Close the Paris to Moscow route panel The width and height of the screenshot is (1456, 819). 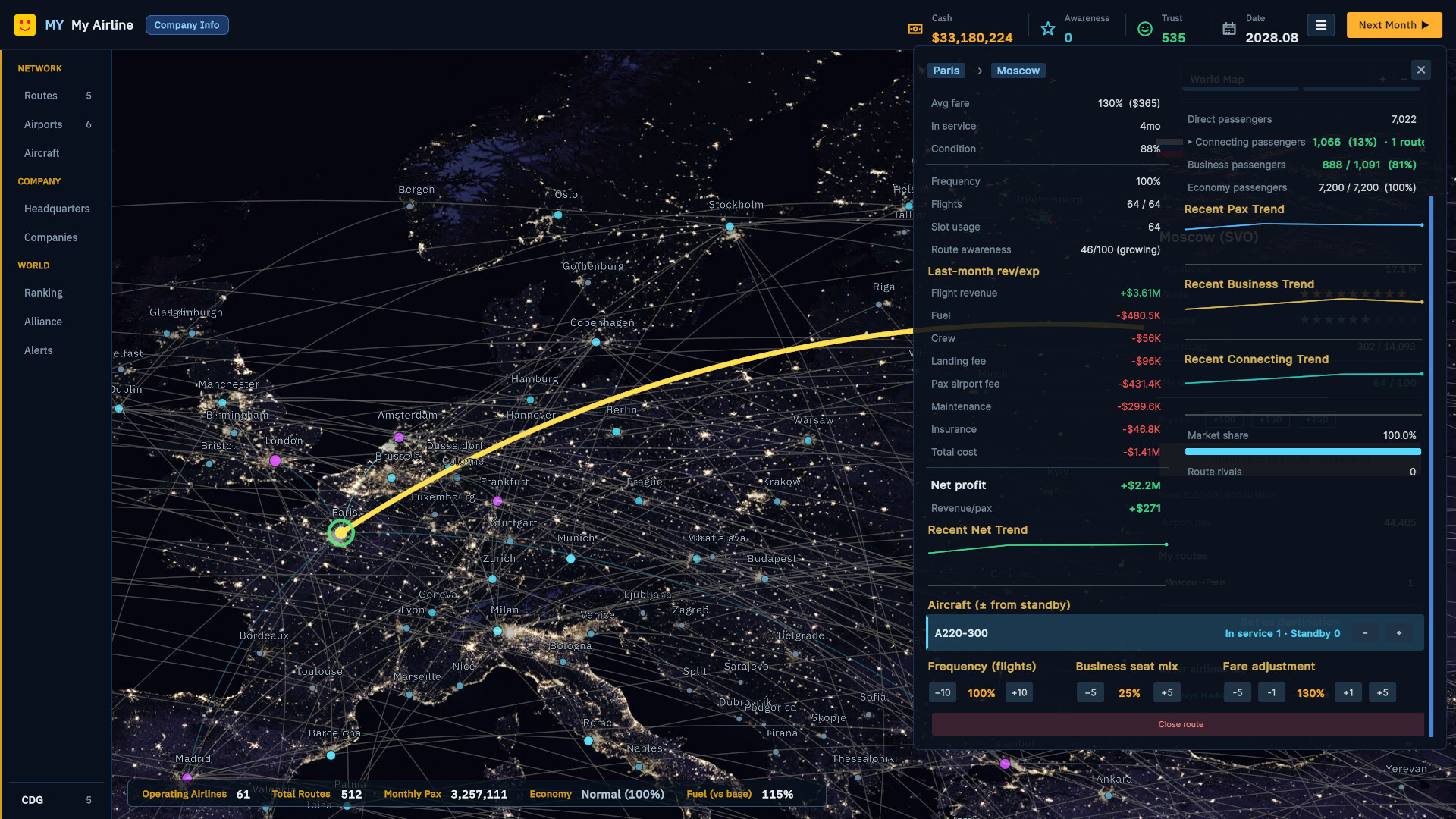[x=1421, y=70]
